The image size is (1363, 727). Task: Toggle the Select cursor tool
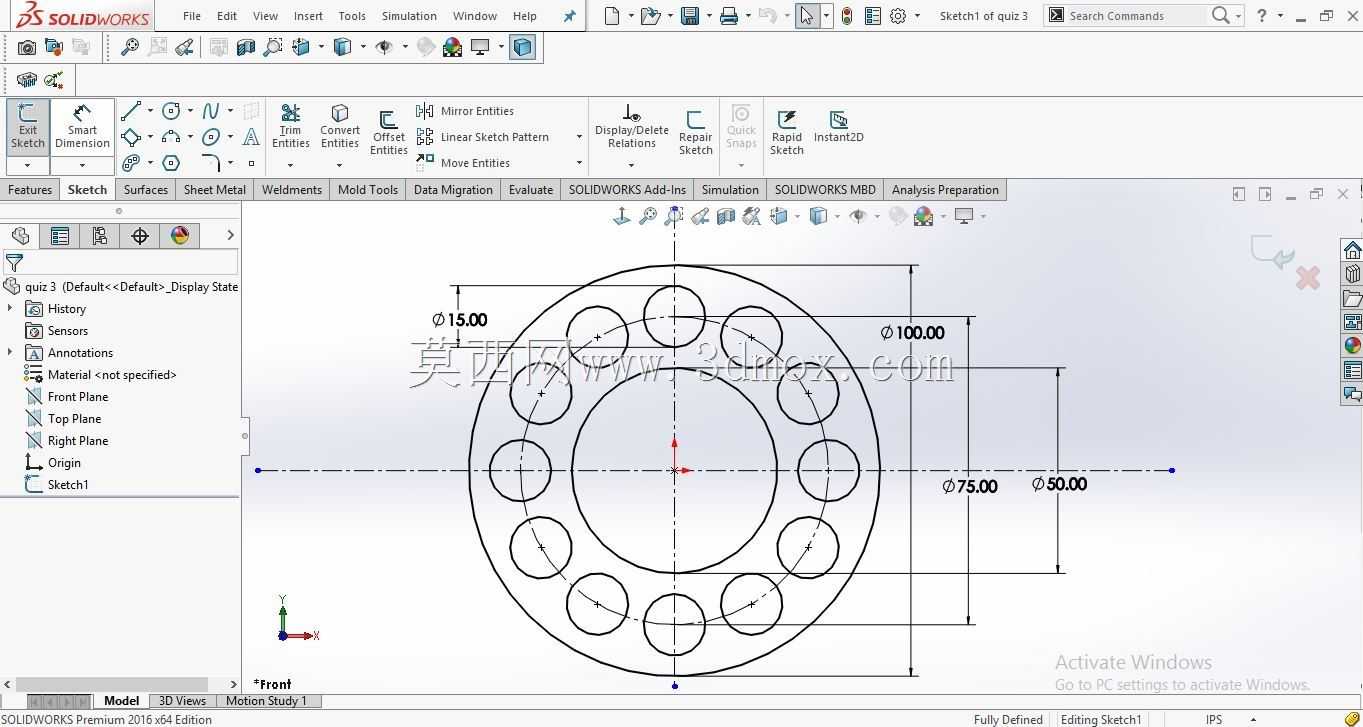point(806,16)
